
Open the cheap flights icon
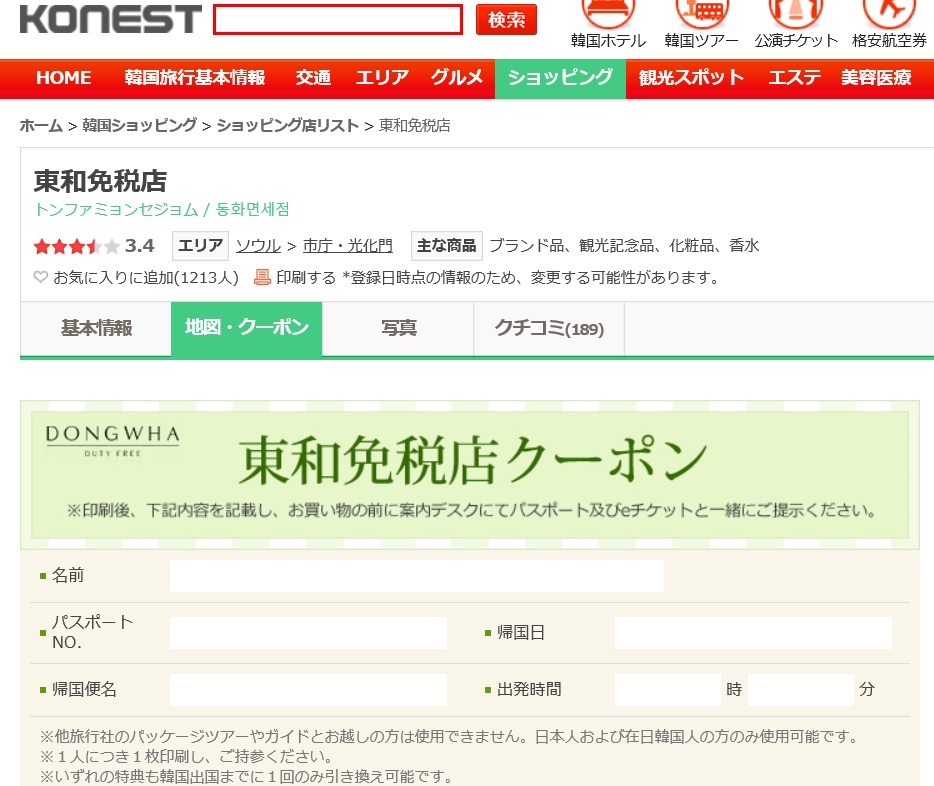888,12
